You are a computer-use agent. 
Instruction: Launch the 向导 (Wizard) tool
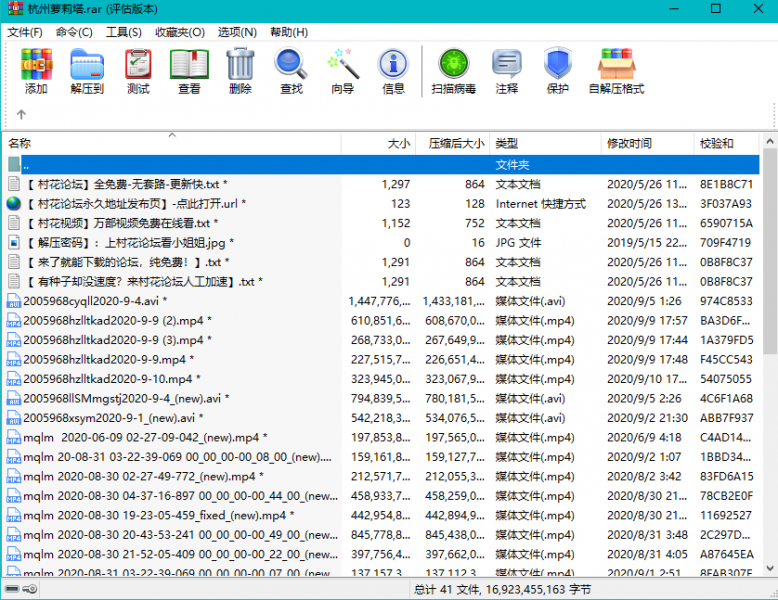click(342, 70)
